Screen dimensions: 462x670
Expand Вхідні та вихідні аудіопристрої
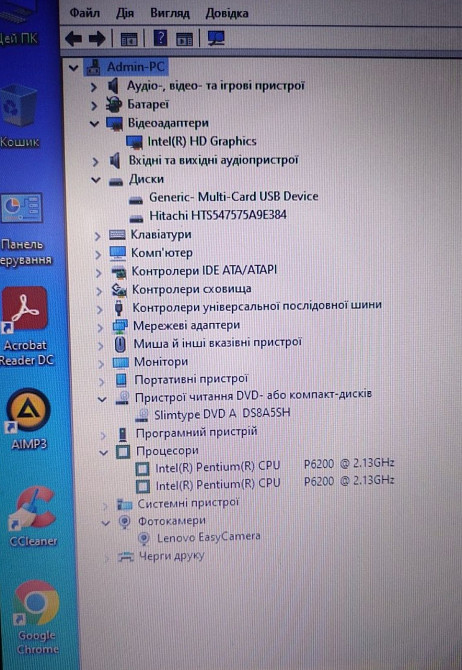[x=95, y=162]
